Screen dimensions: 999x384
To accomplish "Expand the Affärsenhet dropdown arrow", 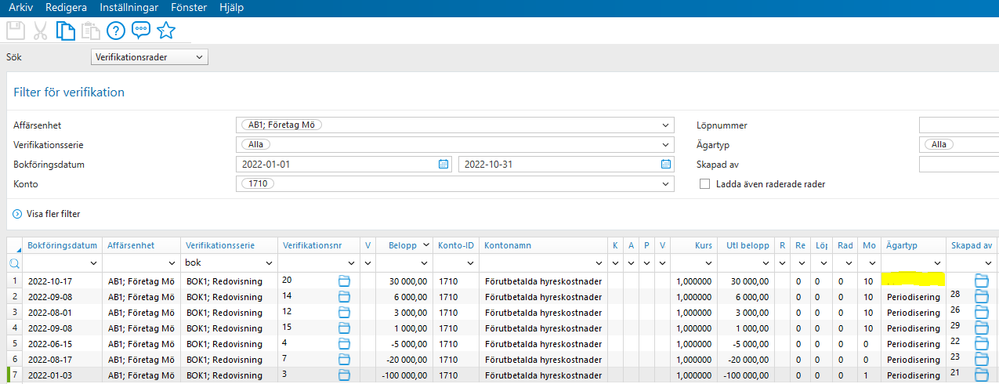I will tap(666, 125).
